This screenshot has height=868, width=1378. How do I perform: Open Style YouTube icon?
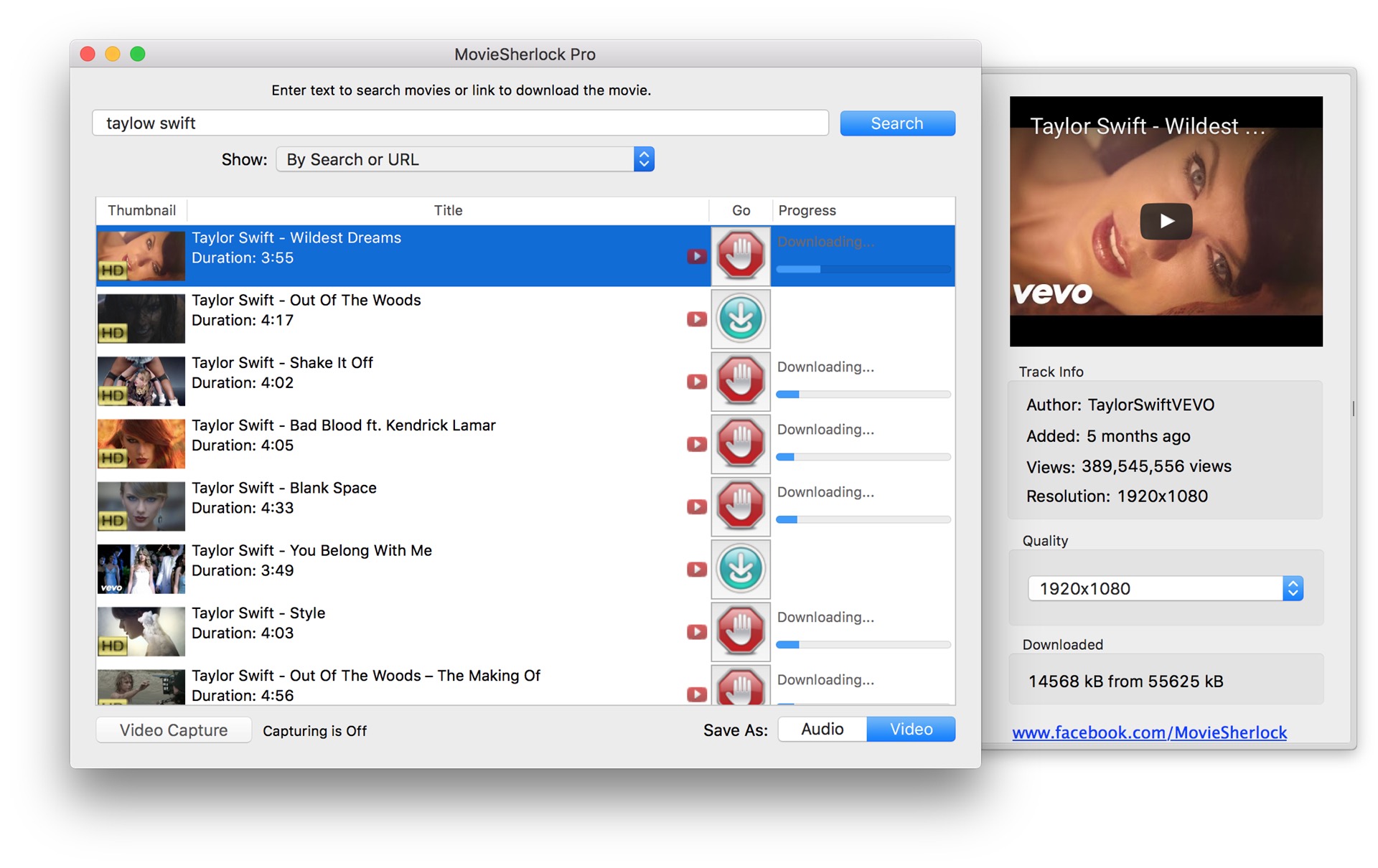(x=696, y=631)
